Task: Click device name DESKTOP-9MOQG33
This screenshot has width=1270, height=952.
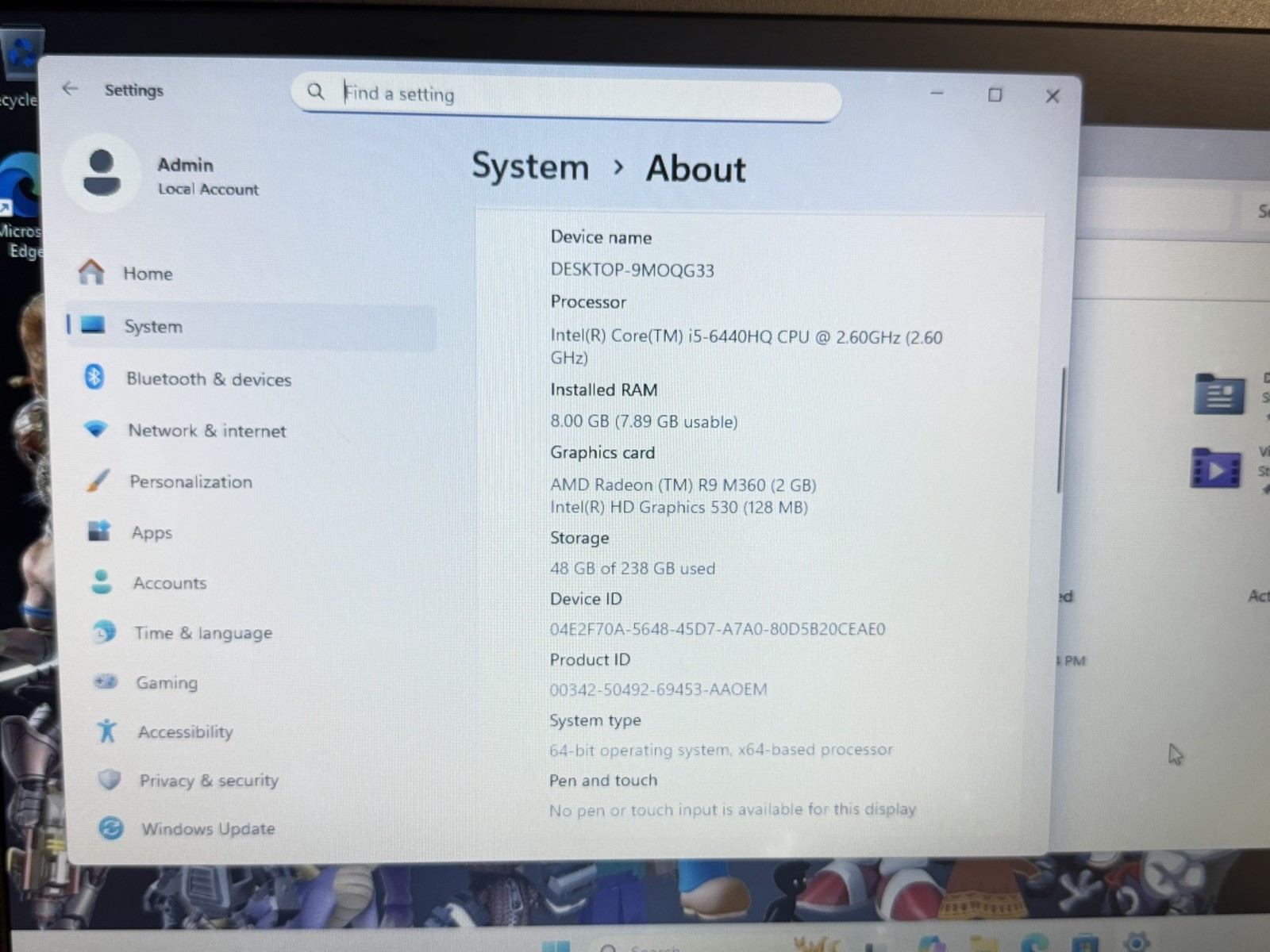Action: pos(632,270)
